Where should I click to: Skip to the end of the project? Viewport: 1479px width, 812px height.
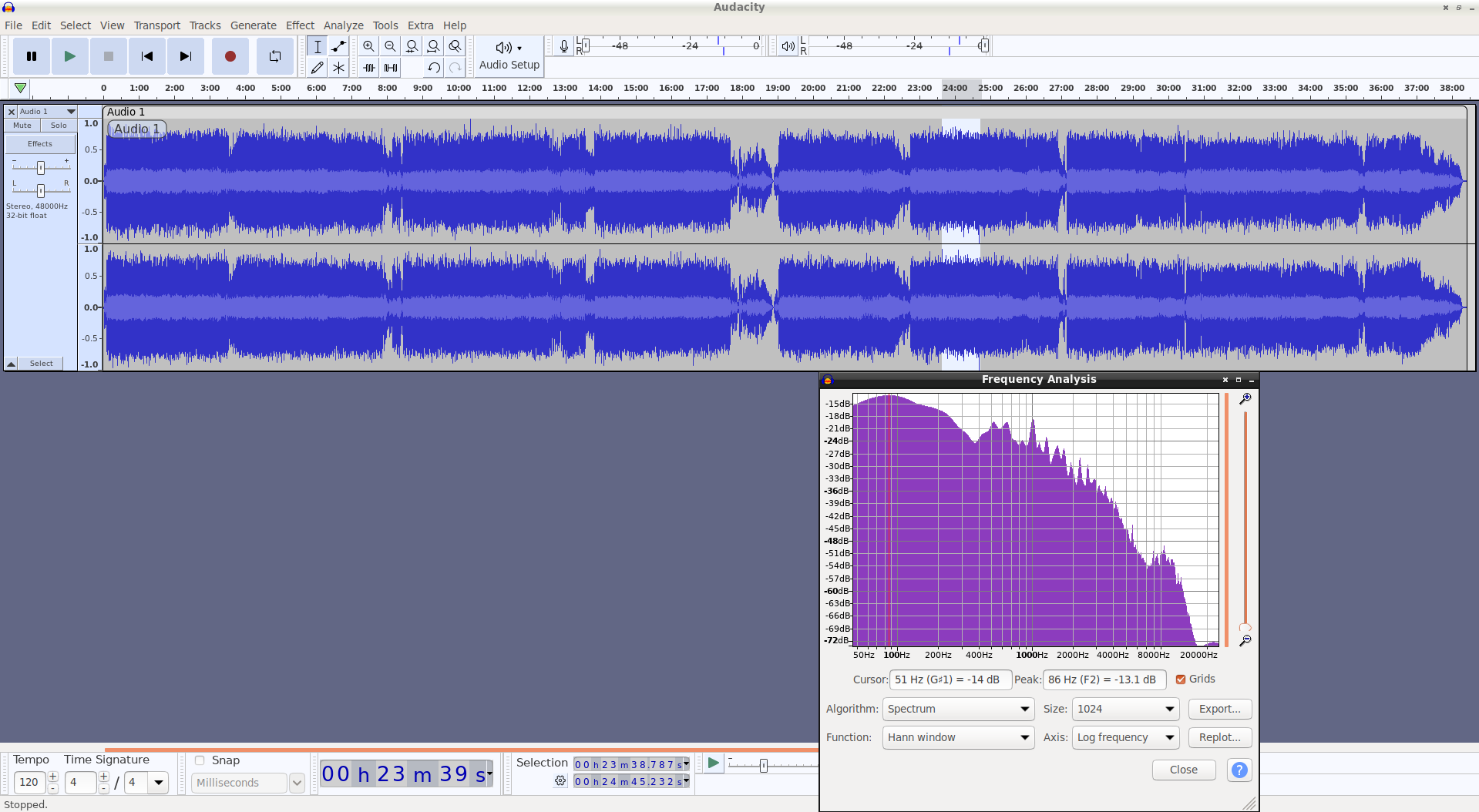186,56
